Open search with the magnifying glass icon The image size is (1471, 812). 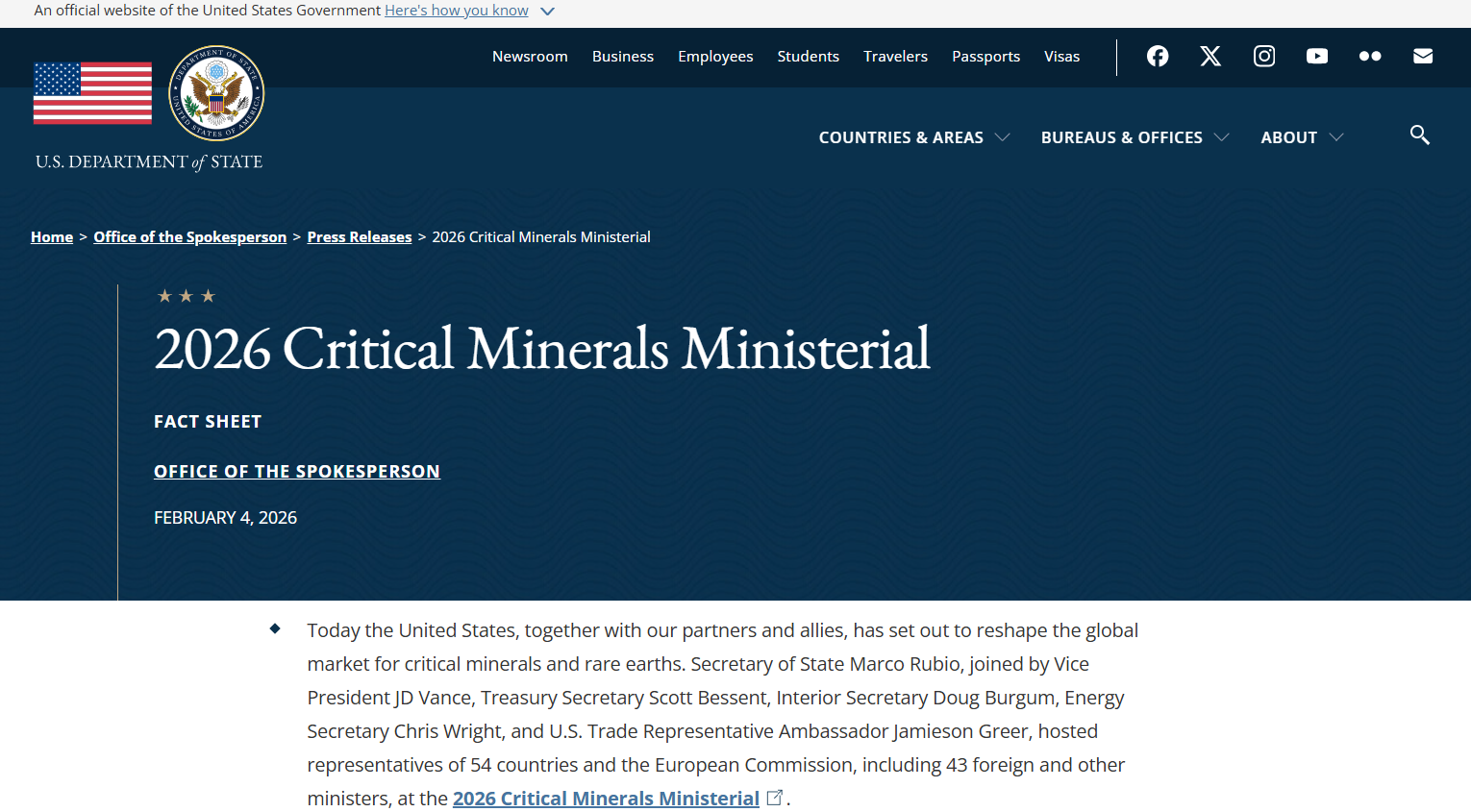[x=1419, y=135]
